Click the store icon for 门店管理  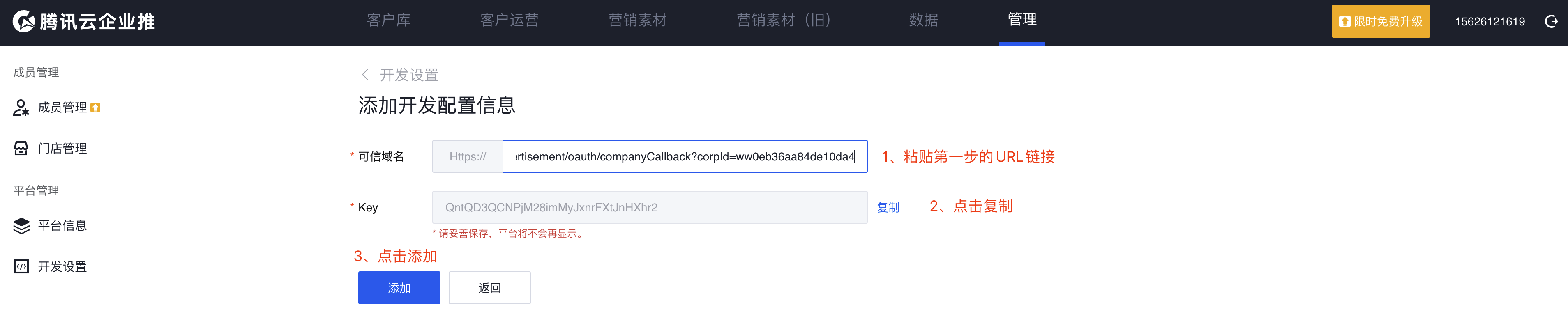click(21, 148)
